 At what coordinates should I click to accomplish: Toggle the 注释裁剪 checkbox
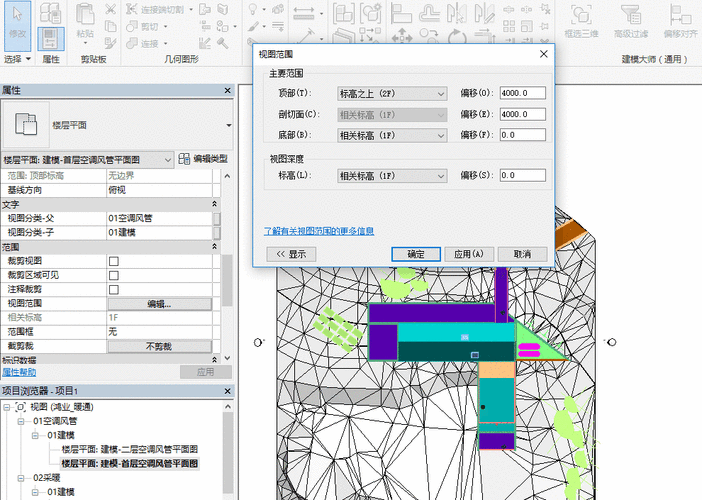114,290
